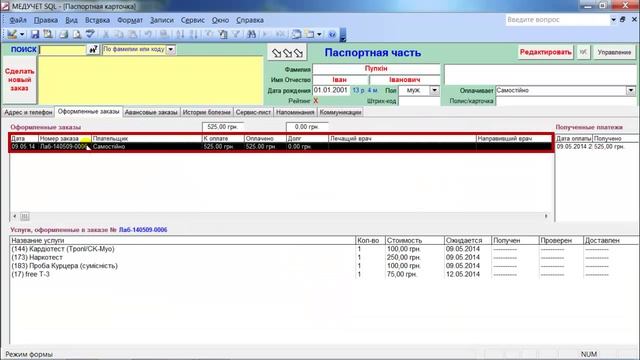Click the Help question-mark icon
640x360 pixels.
coord(332,34)
